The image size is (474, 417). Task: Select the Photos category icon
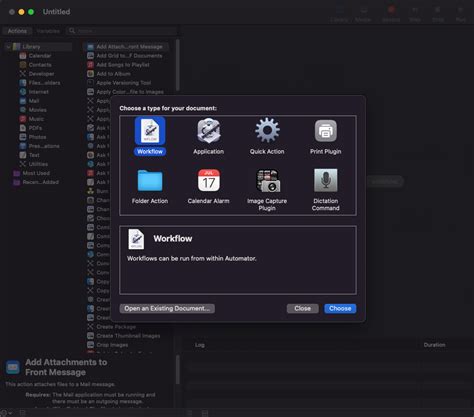coord(23,137)
